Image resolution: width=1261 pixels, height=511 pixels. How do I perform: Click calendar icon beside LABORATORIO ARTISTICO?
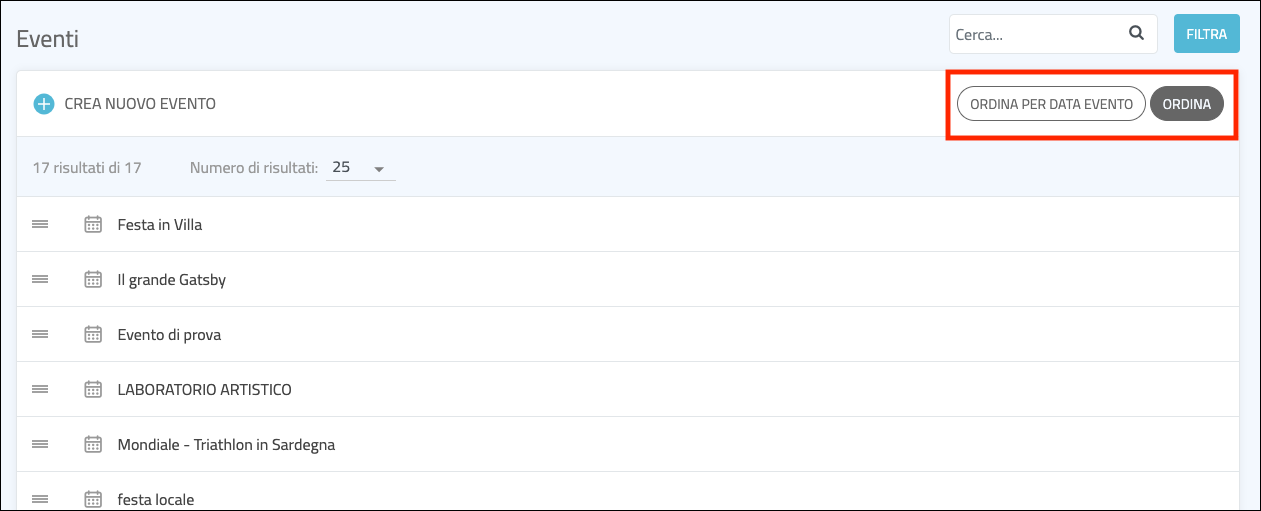click(93, 390)
